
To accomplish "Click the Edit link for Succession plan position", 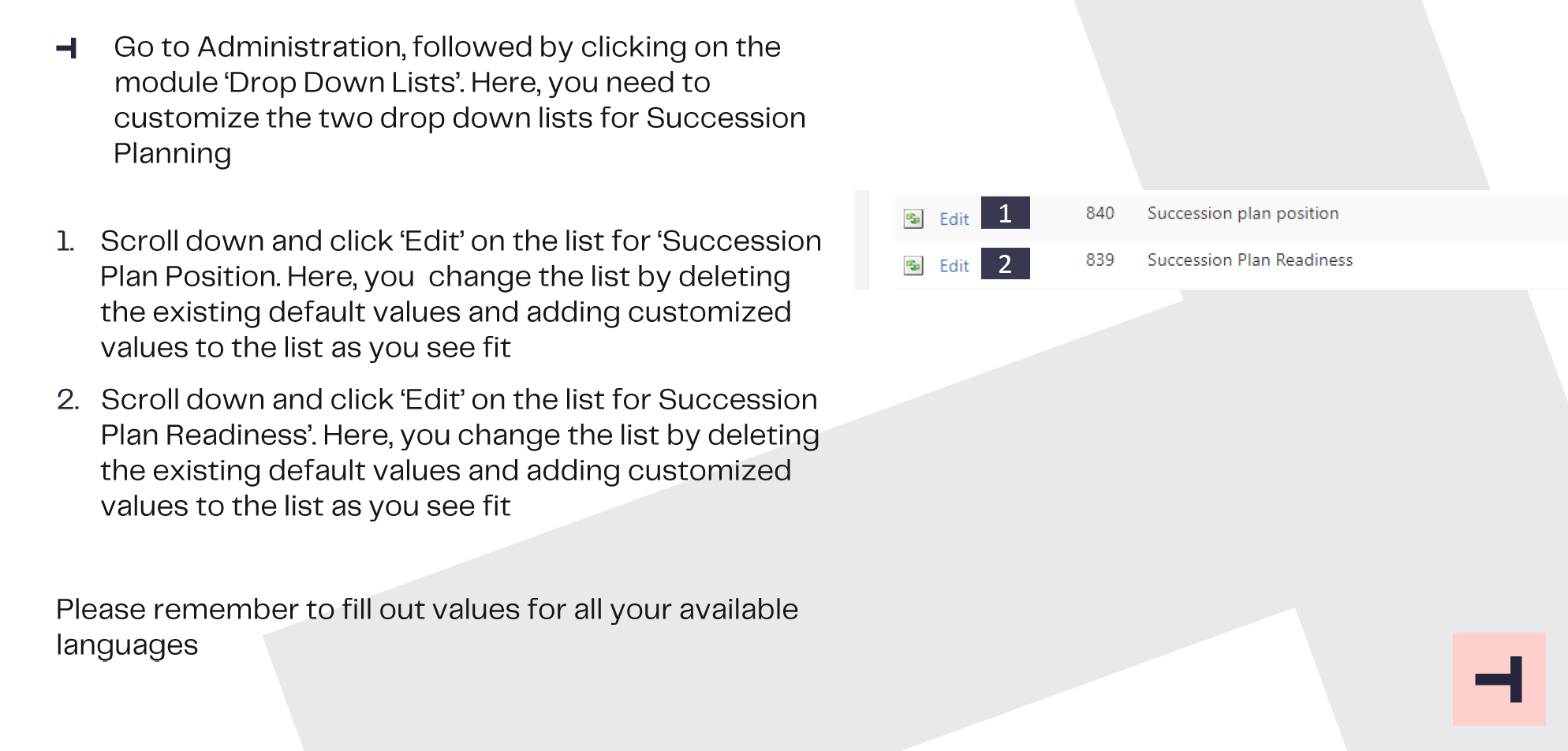I will tap(954, 219).
